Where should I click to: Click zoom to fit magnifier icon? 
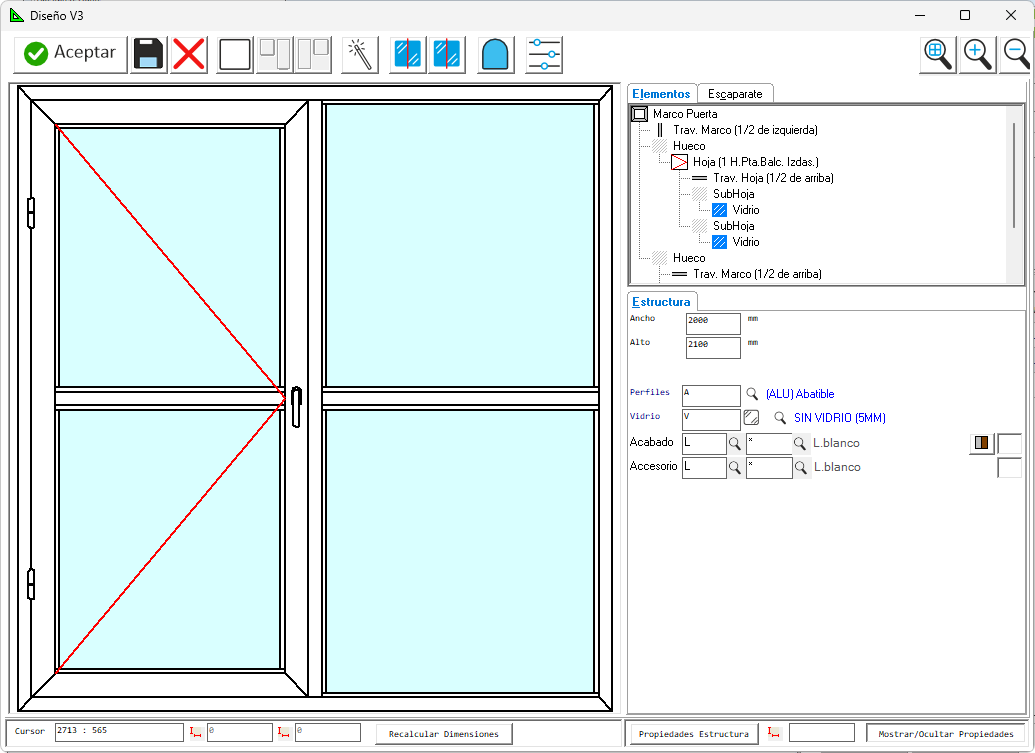pyautogui.click(x=938, y=54)
